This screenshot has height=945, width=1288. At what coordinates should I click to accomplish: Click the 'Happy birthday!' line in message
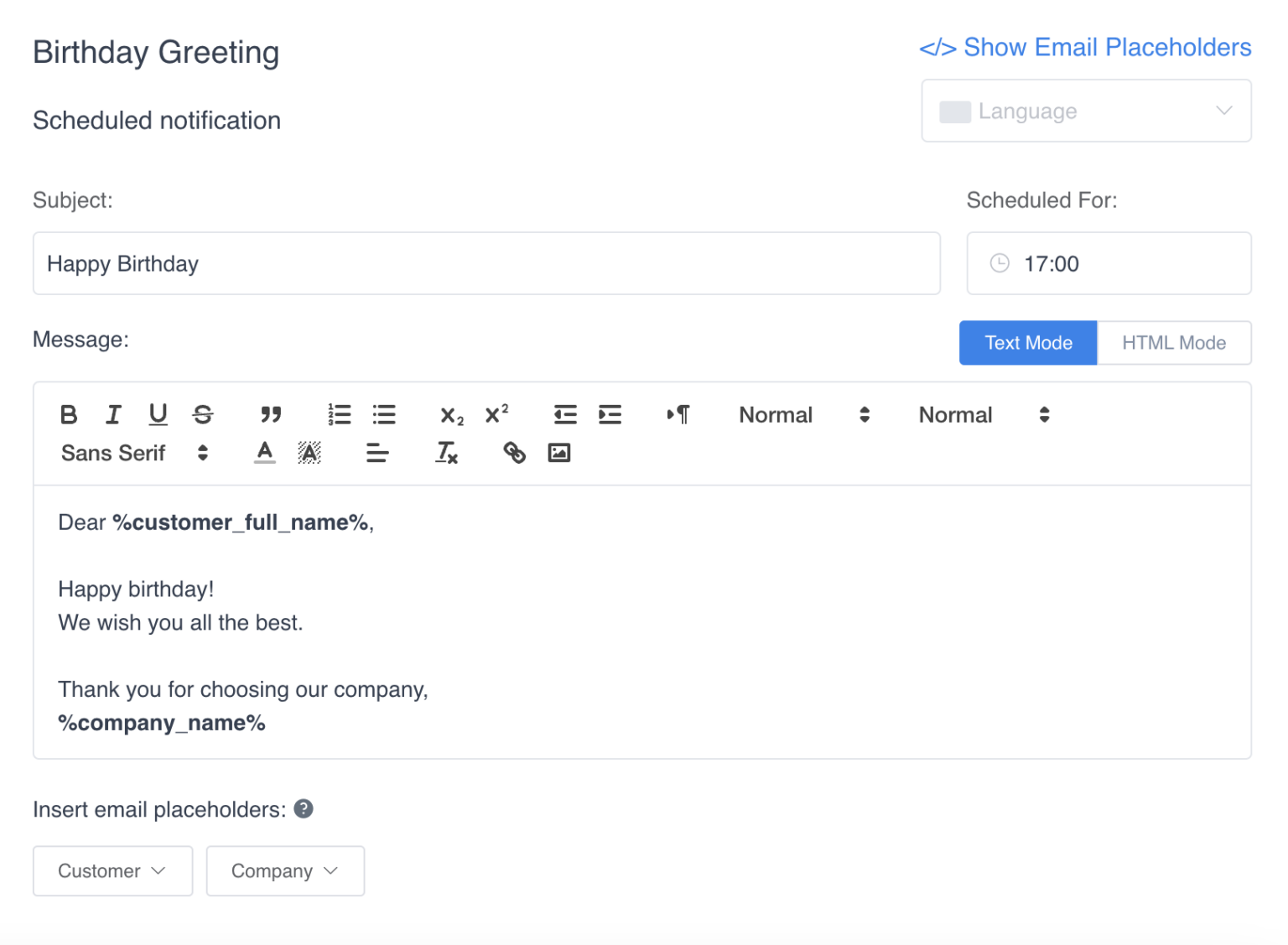136,589
